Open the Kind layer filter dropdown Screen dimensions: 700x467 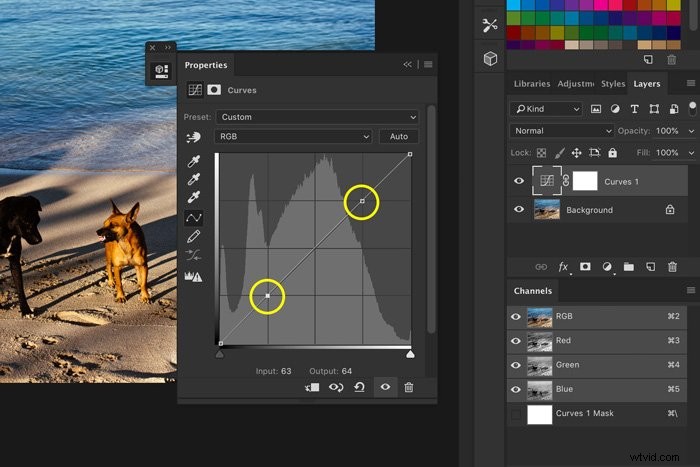[546, 109]
